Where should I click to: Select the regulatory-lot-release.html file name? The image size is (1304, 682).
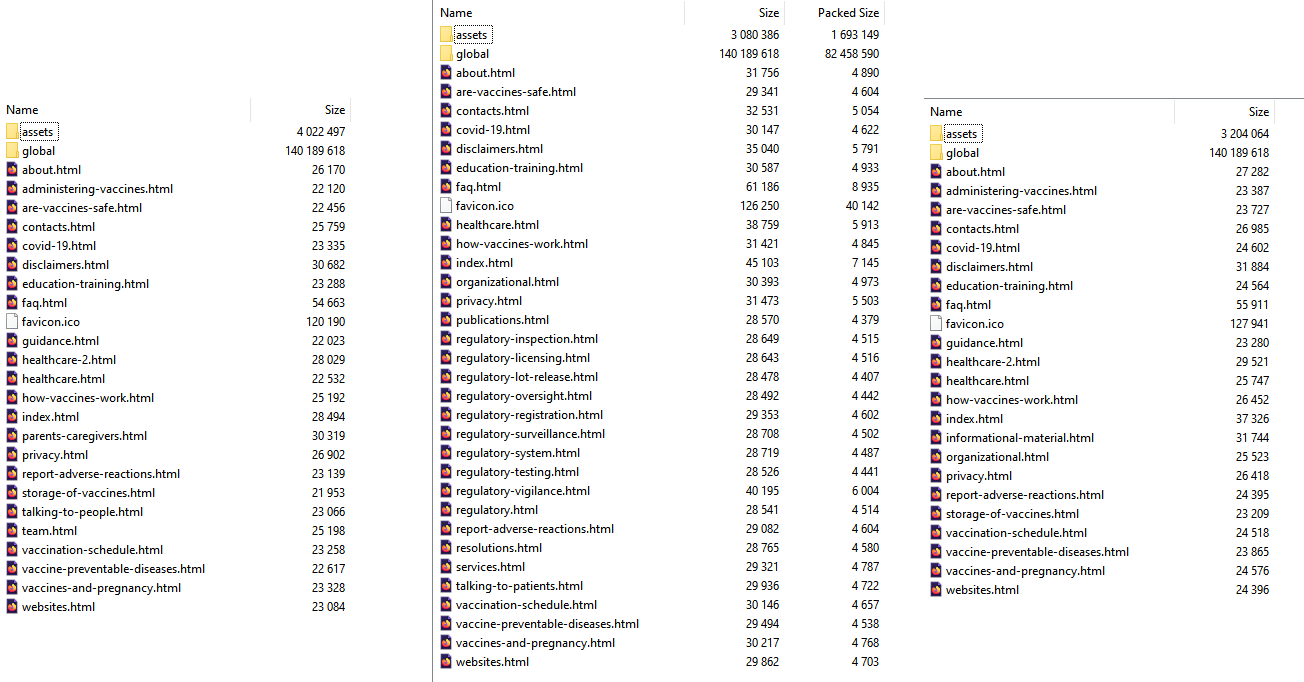[x=526, y=377]
